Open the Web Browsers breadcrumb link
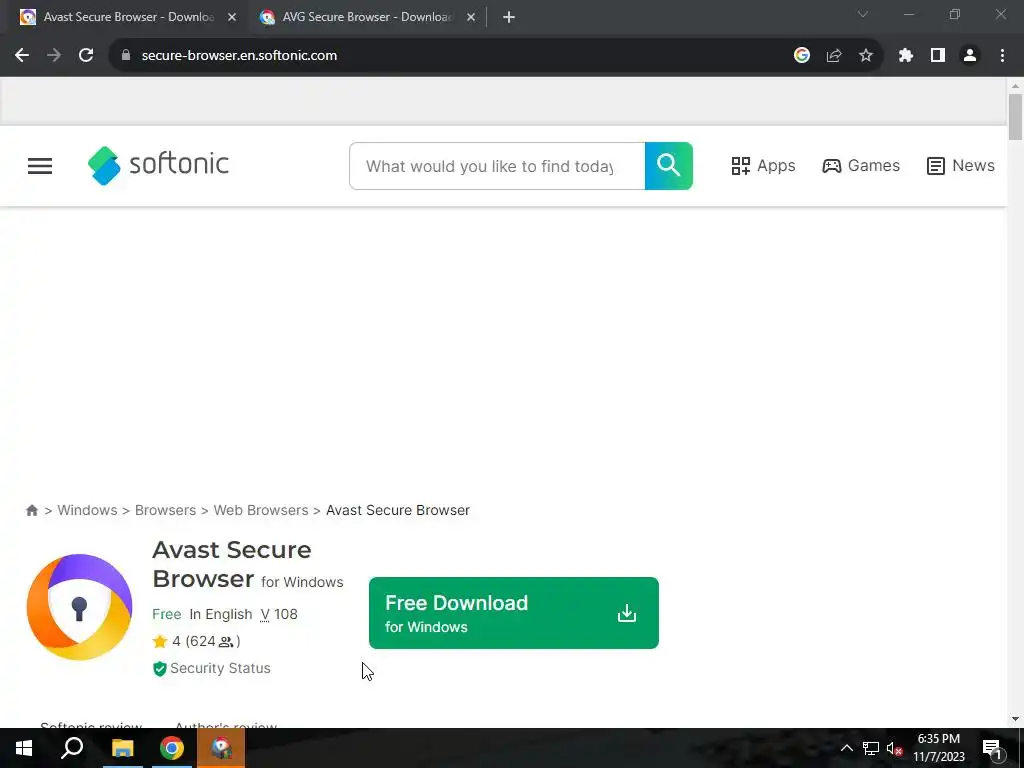This screenshot has width=1024, height=768. pos(261,510)
